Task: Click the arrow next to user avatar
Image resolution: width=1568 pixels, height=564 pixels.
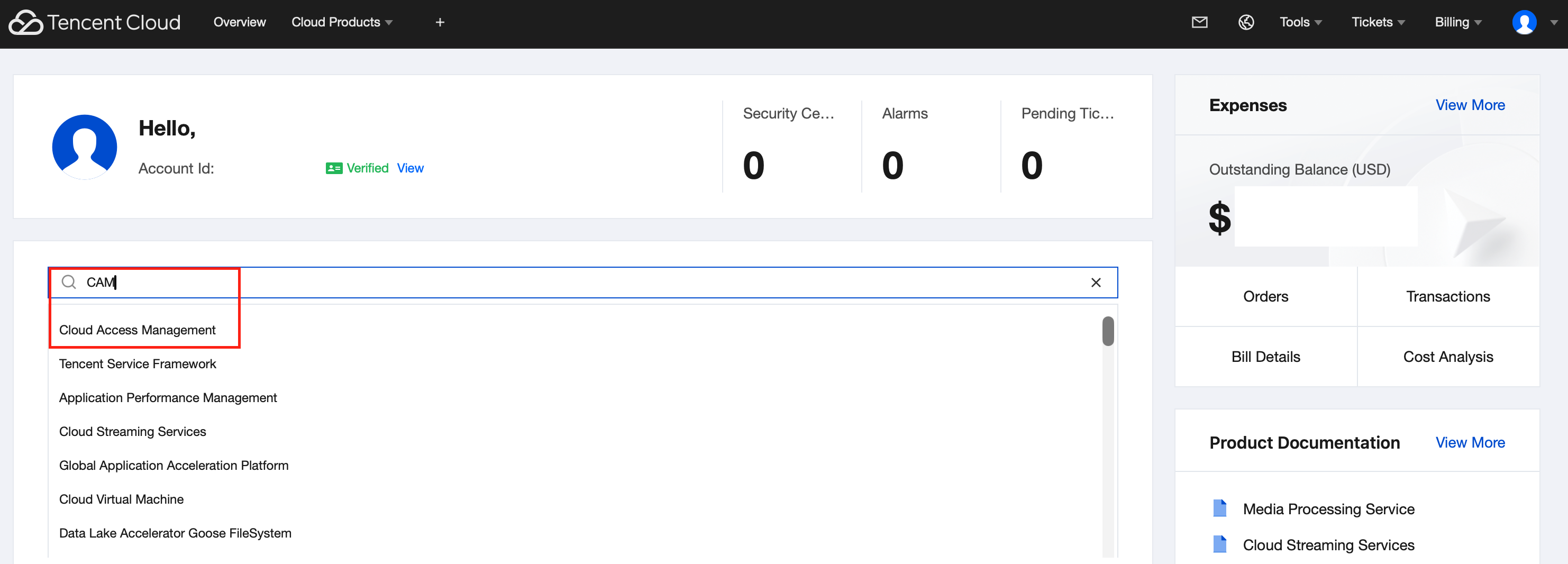Action: 1553,23
